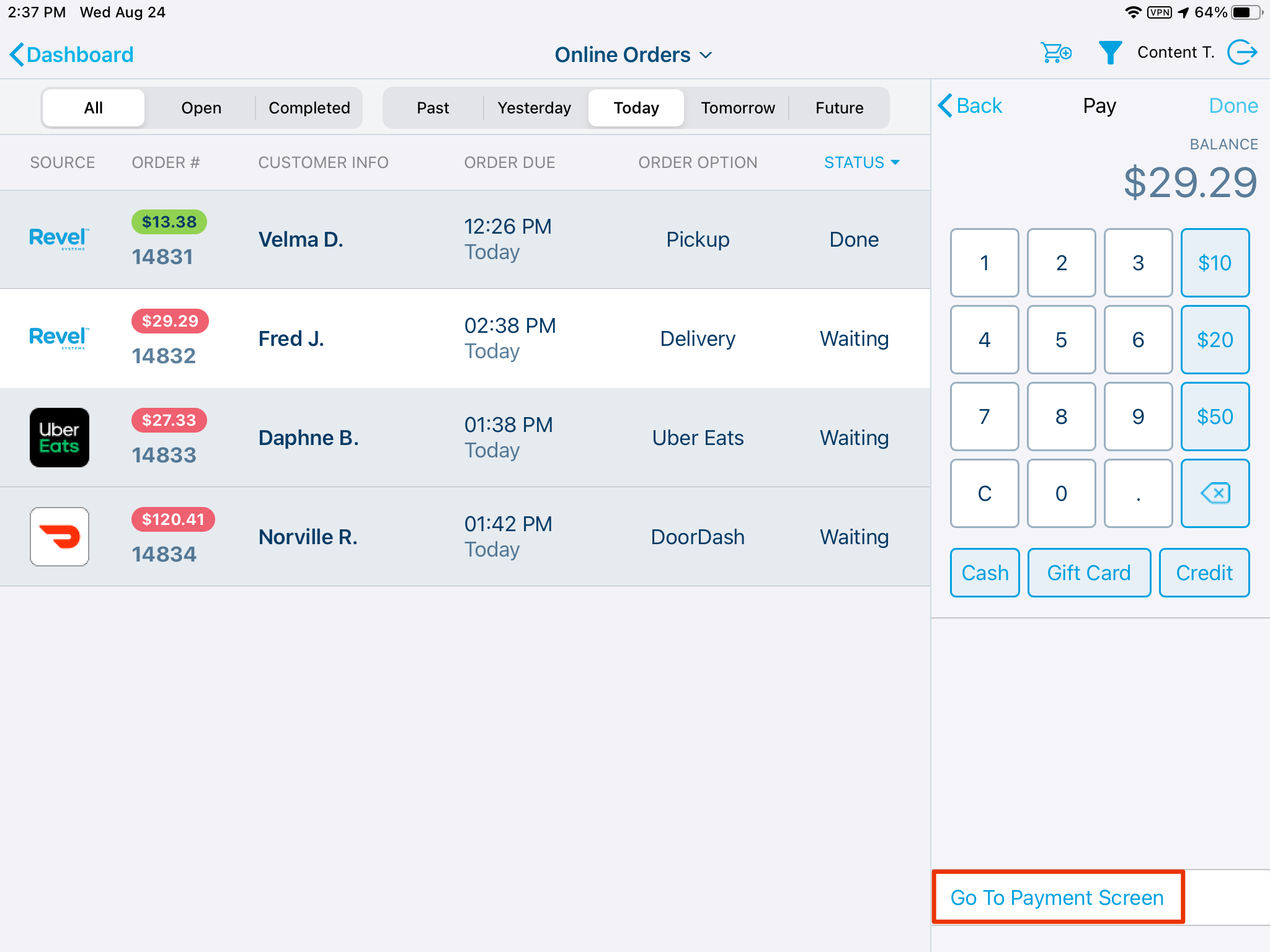Tap the $20 quick amount key
This screenshot has width=1270, height=952.
pyautogui.click(x=1215, y=340)
